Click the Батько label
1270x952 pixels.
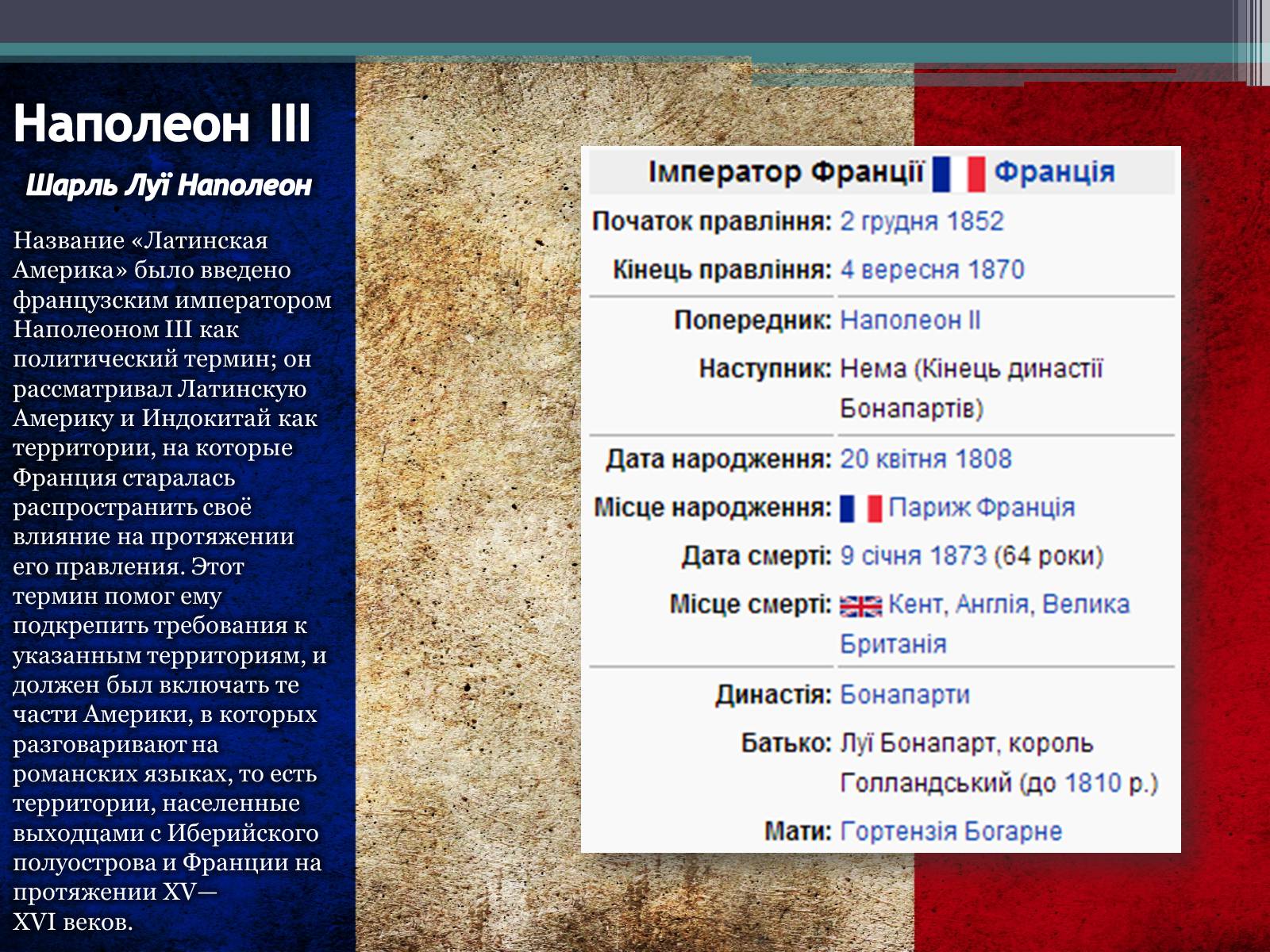[786, 743]
